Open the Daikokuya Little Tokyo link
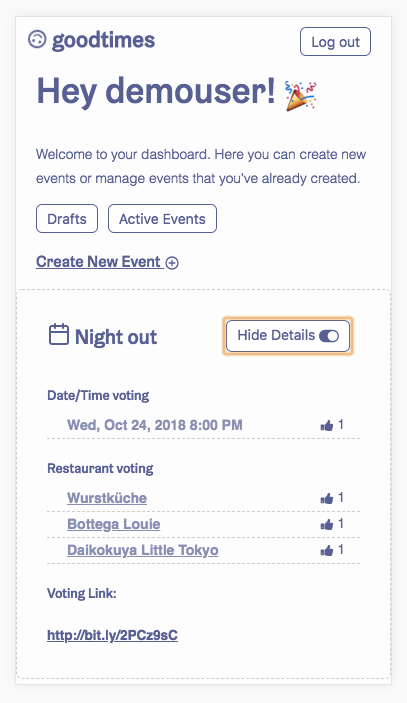This screenshot has height=703, width=407. tap(143, 550)
